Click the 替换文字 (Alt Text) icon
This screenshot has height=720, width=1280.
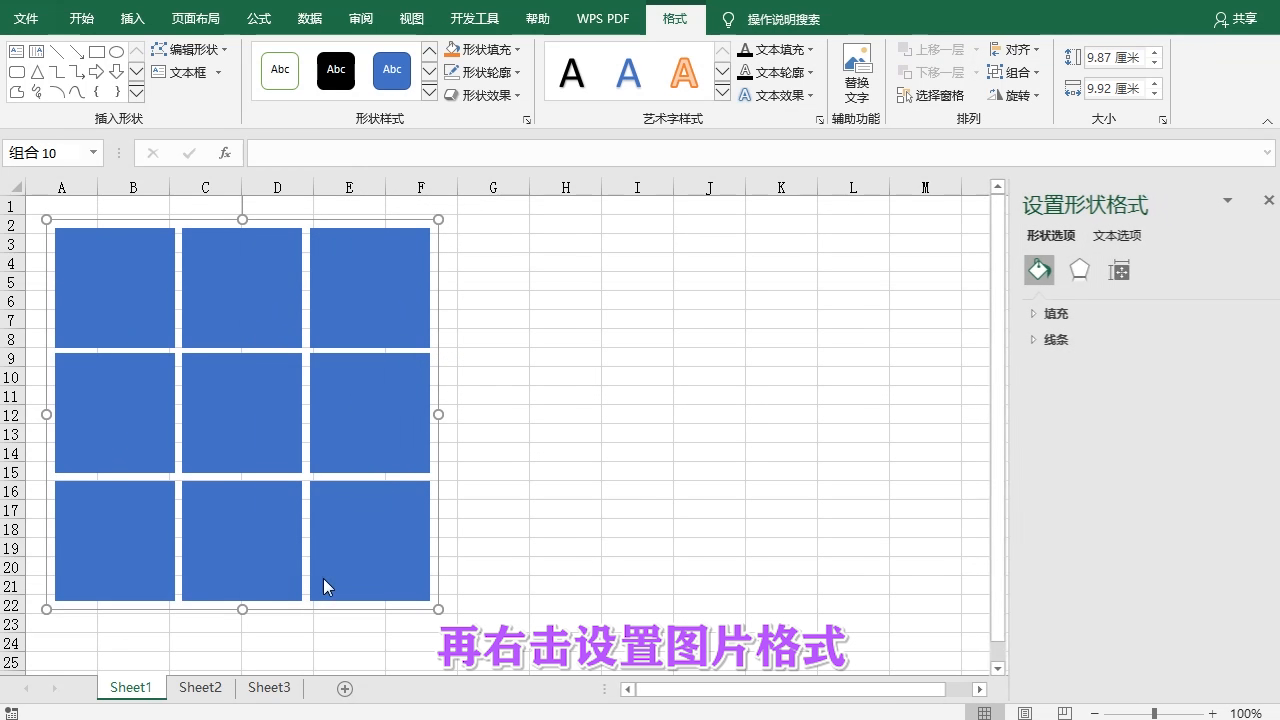tap(857, 72)
